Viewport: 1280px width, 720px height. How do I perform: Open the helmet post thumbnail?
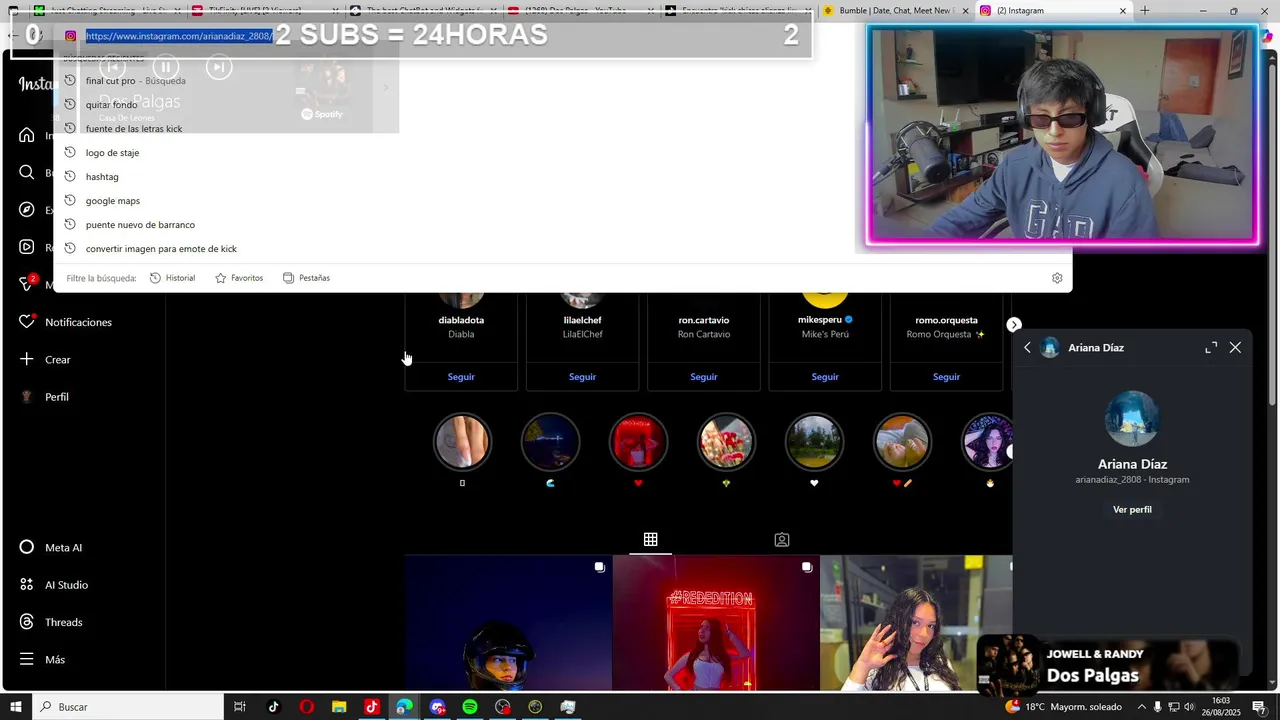[508, 623]
